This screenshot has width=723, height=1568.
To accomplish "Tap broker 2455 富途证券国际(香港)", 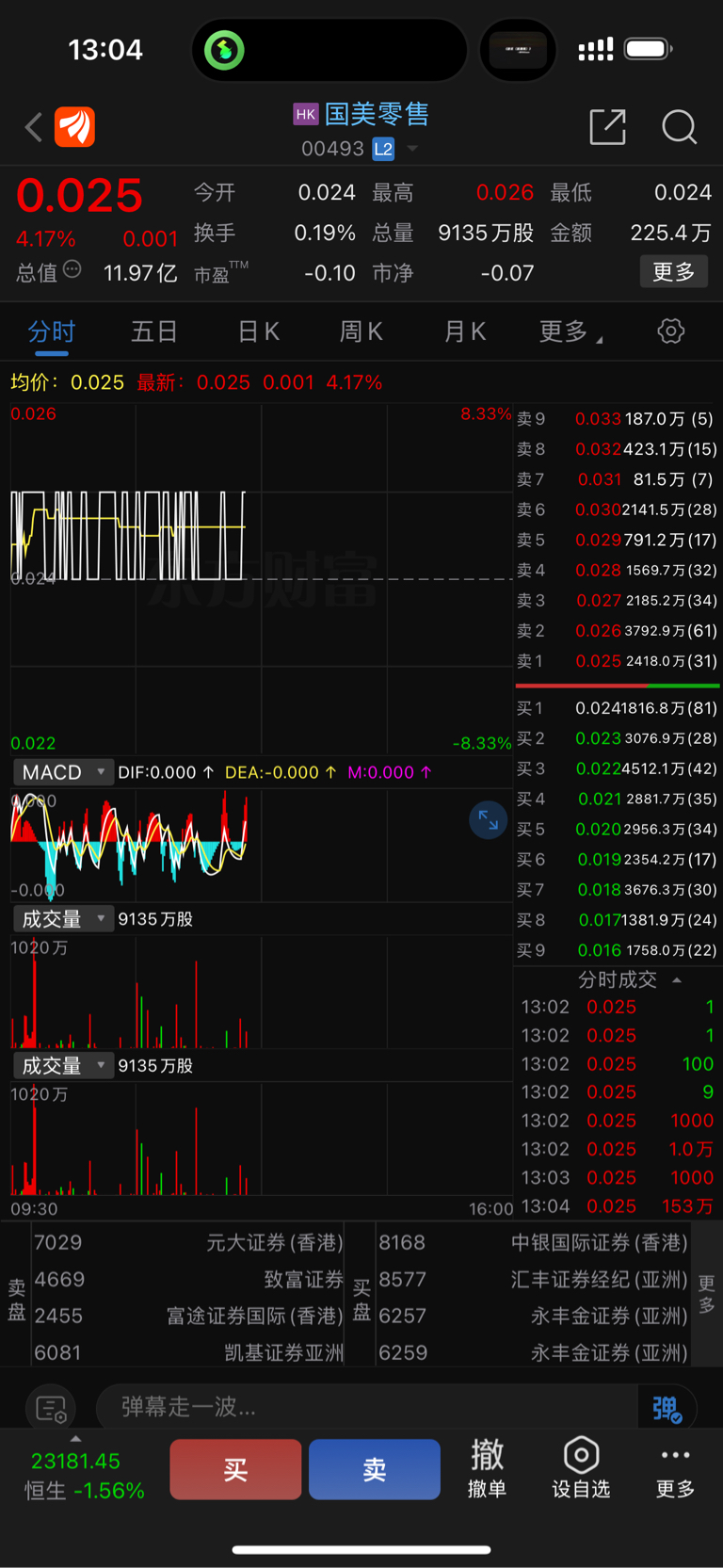I will coord(188,1317).
